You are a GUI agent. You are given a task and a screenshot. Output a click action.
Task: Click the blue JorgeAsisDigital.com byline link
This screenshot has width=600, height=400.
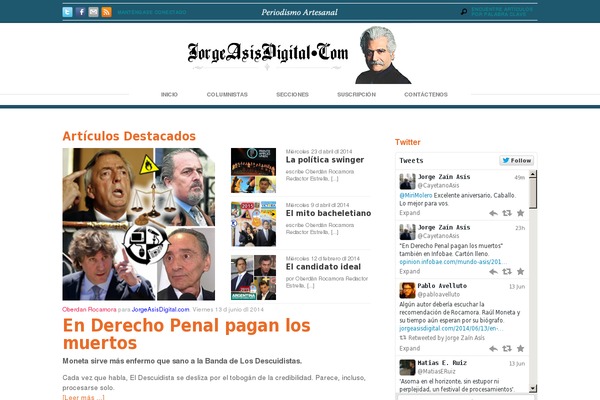160,309
